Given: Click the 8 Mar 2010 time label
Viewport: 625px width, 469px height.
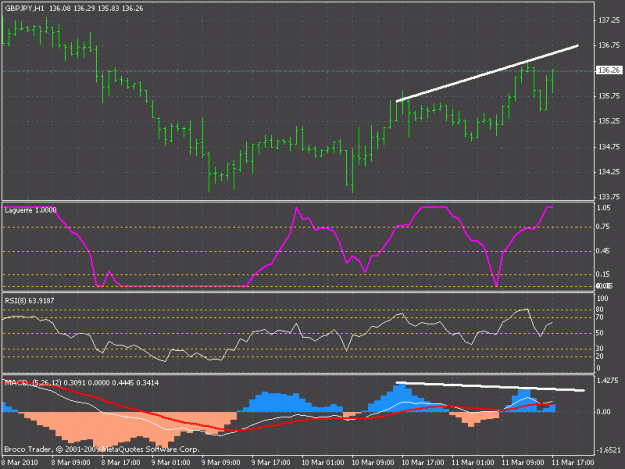Looking at the screenshot, I should (x=20, y=462).
